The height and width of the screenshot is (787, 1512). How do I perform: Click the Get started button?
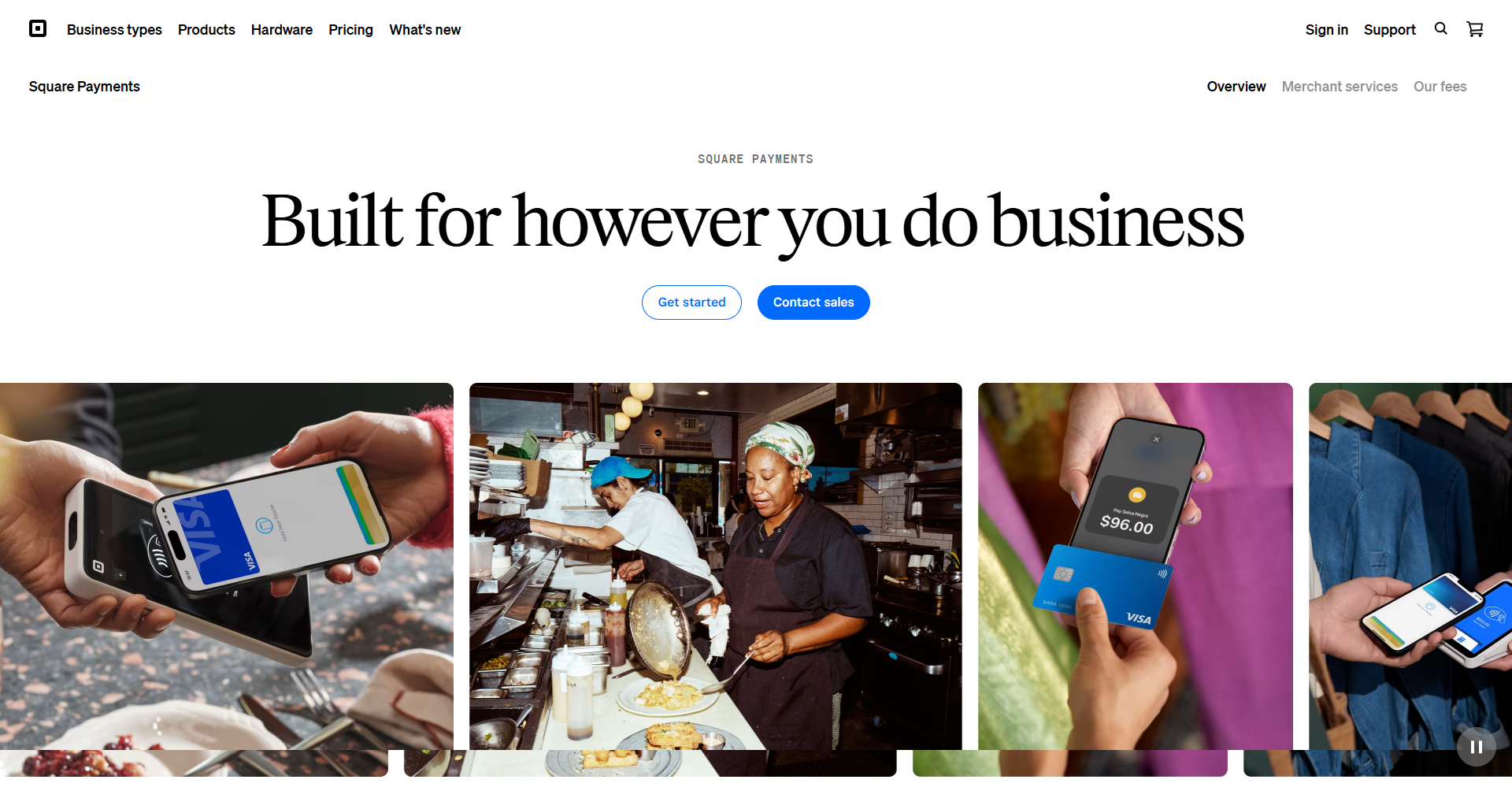pos(691,303)
